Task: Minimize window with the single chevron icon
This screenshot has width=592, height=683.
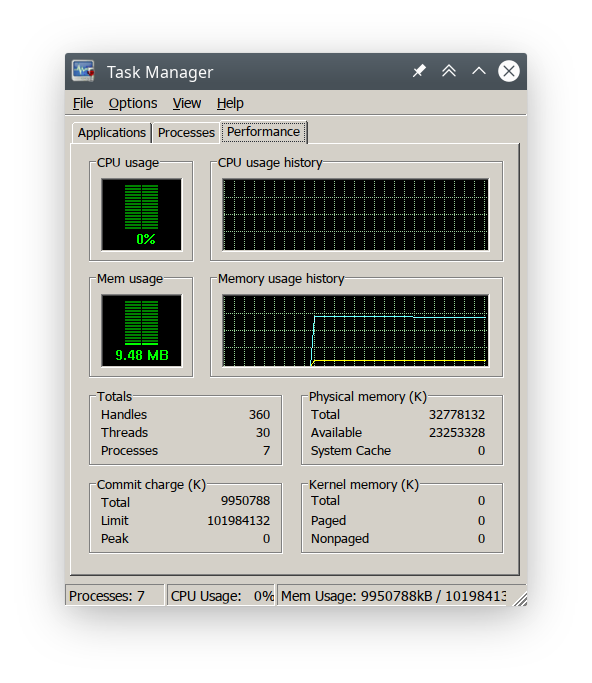Action: click(479, 71)
